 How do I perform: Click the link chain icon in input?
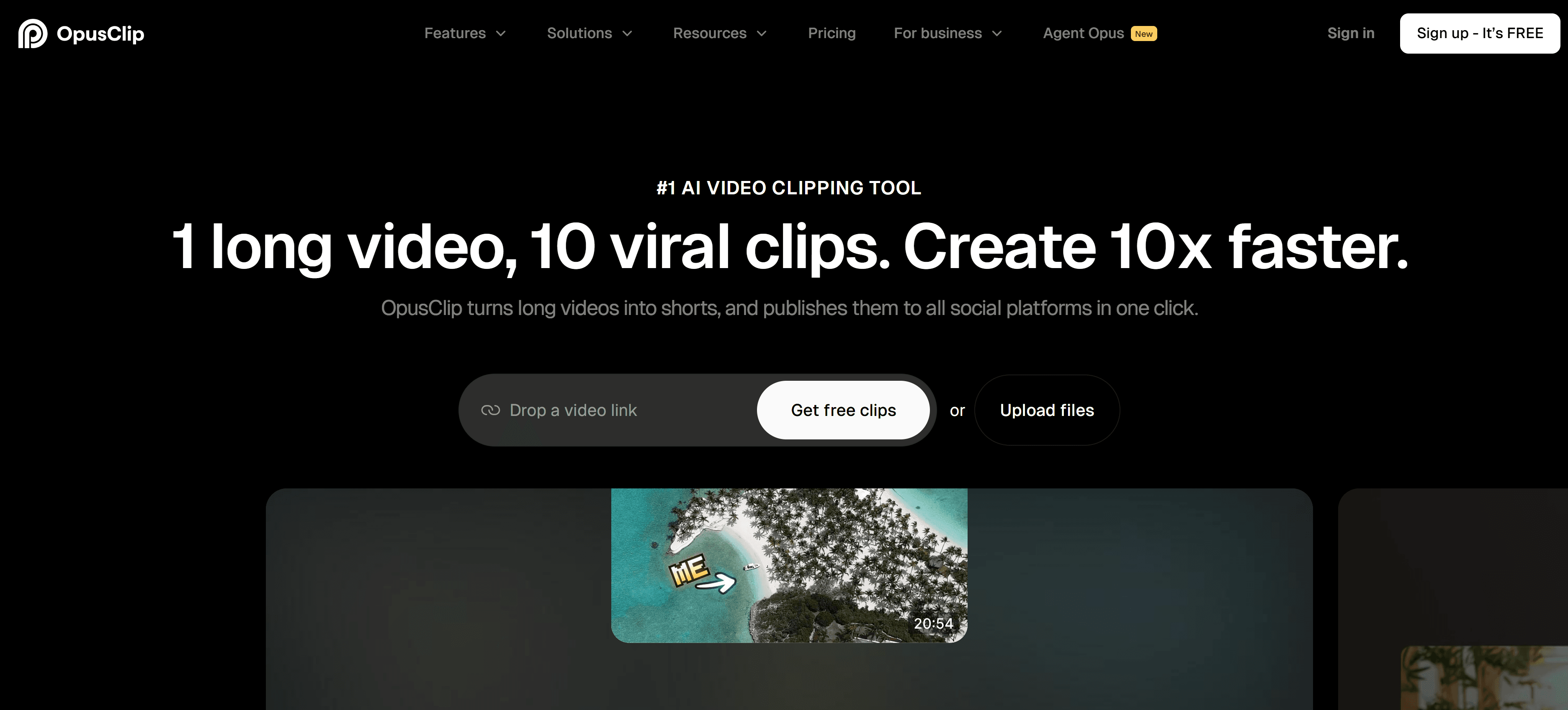coord(490,411)
